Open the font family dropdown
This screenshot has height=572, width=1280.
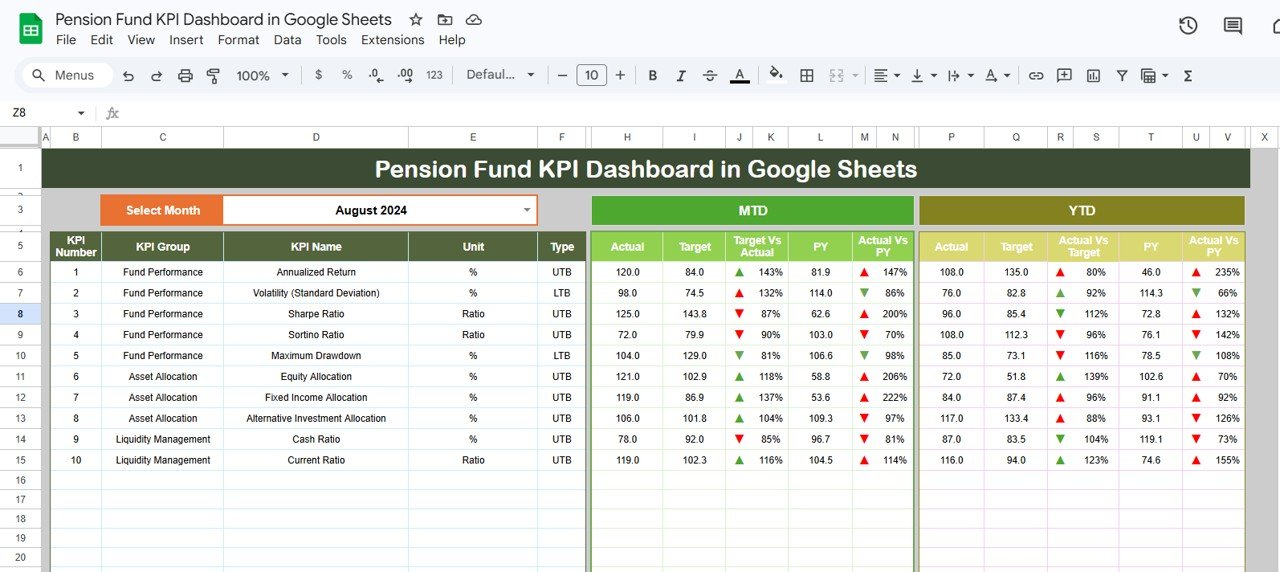tap(500, 75)
